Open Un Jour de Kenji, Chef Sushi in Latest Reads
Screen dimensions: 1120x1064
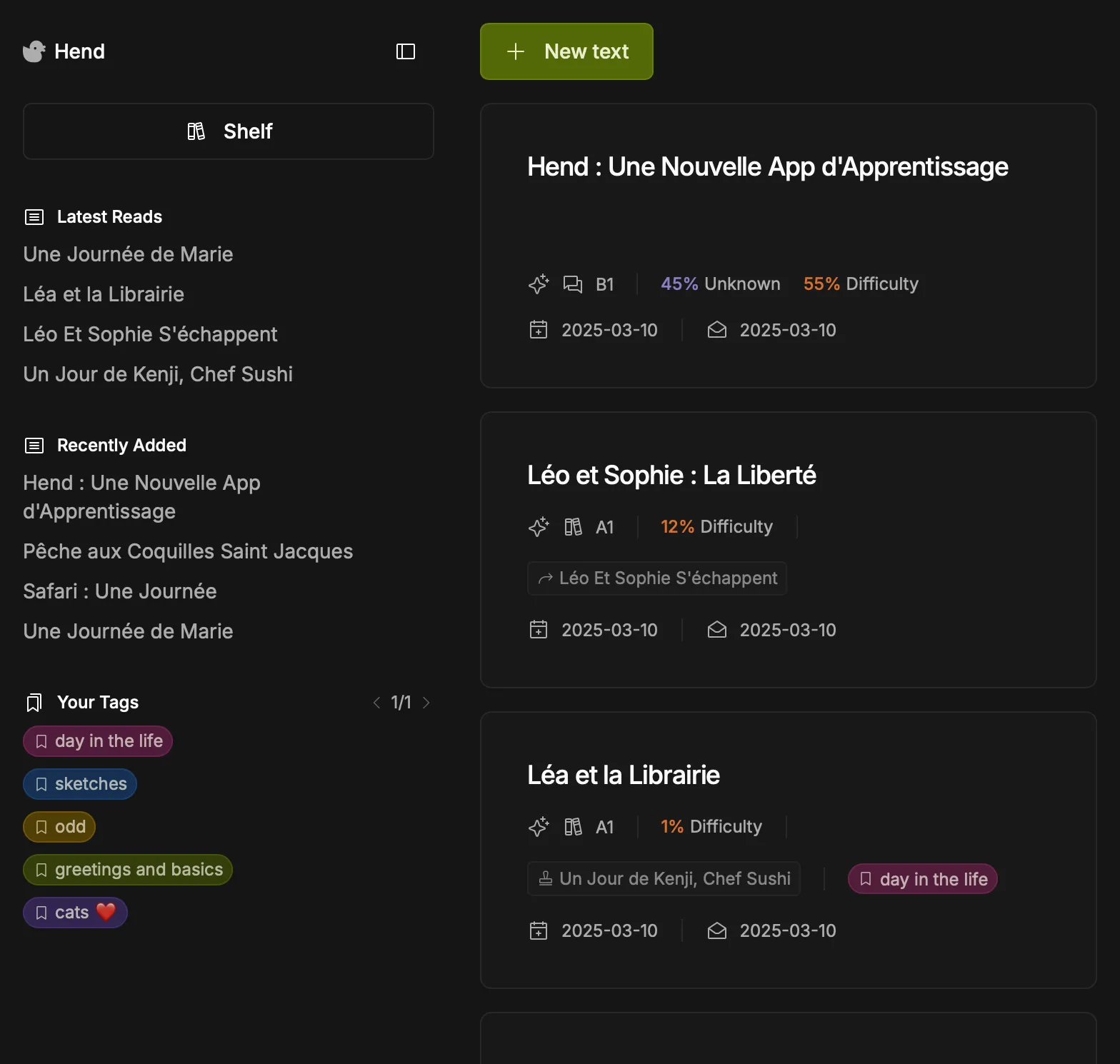[x=158, y=374]
